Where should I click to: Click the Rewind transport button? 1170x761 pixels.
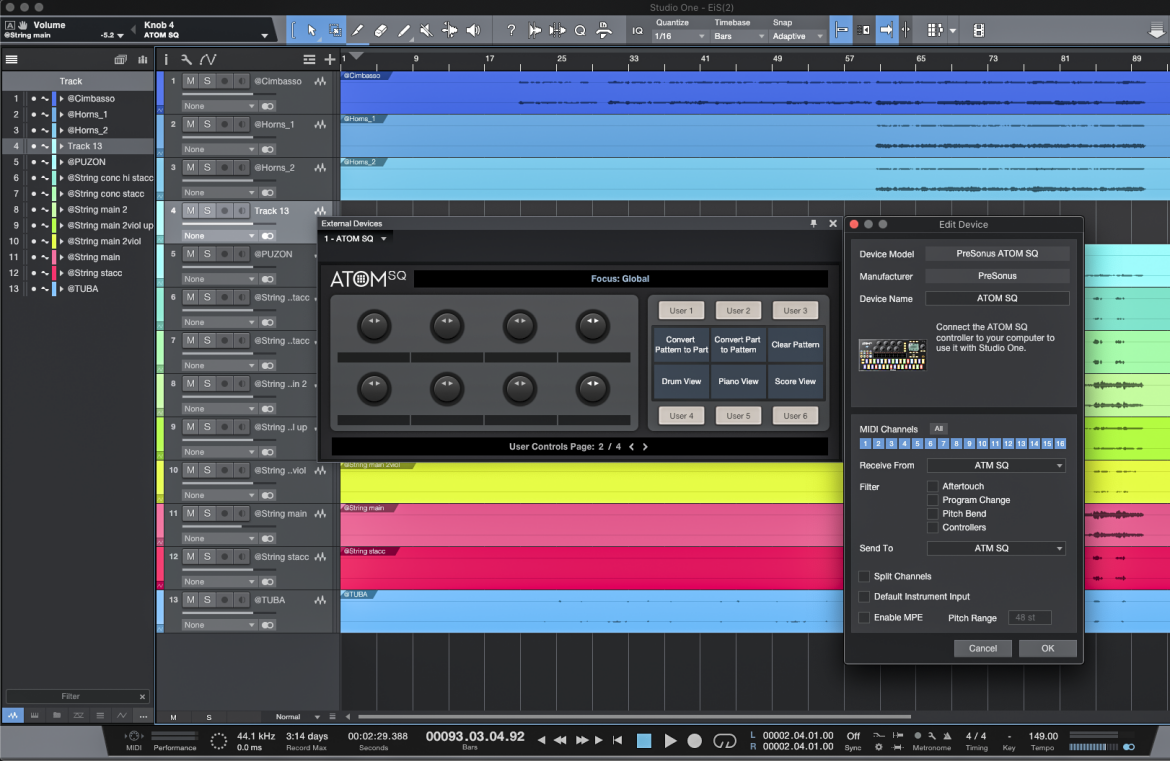coord(559,741)
